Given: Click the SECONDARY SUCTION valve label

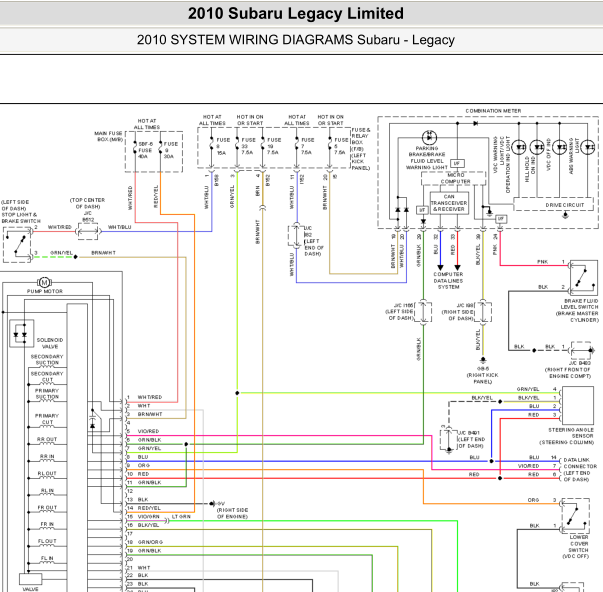Looking at the screenshot, I should click(x=47, y=360).
